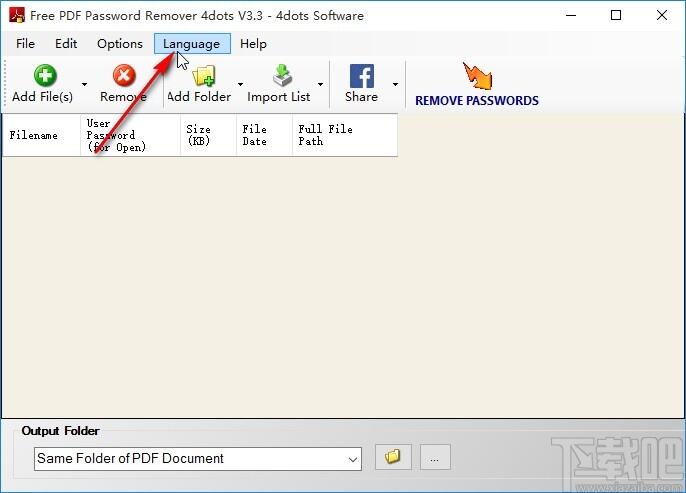Click the Facebook Share icon
Viewport: 686px width, 493px height.
pos(362,76)
